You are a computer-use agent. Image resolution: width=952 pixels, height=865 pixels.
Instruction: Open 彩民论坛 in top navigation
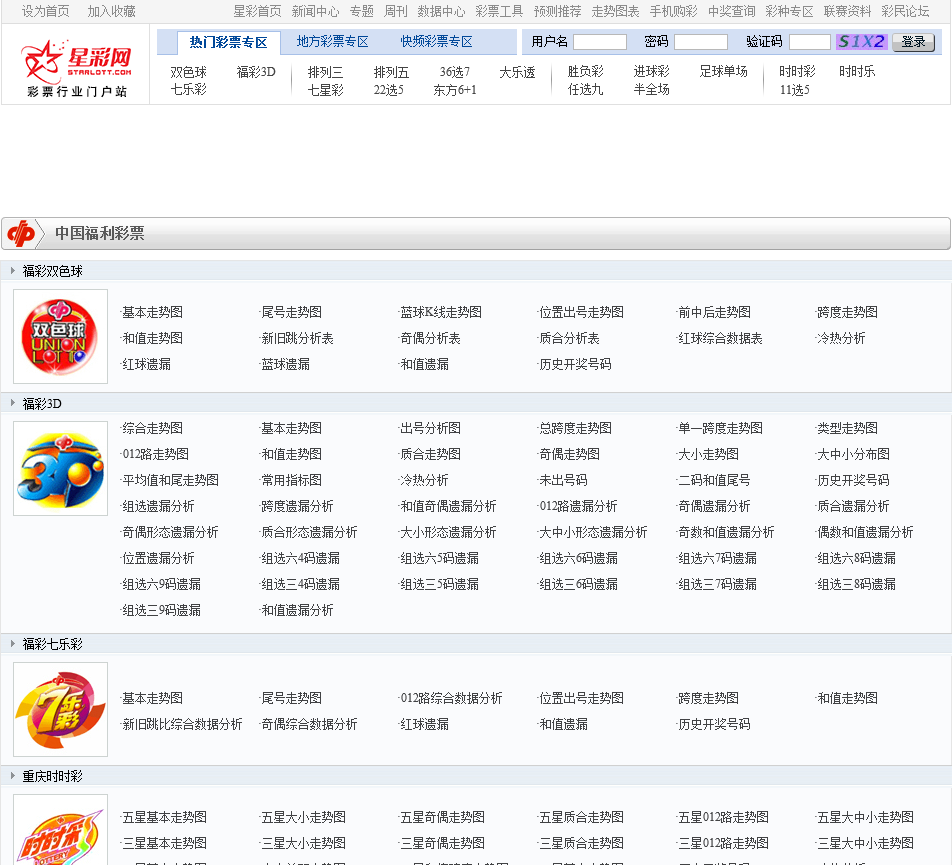point(905,12)
